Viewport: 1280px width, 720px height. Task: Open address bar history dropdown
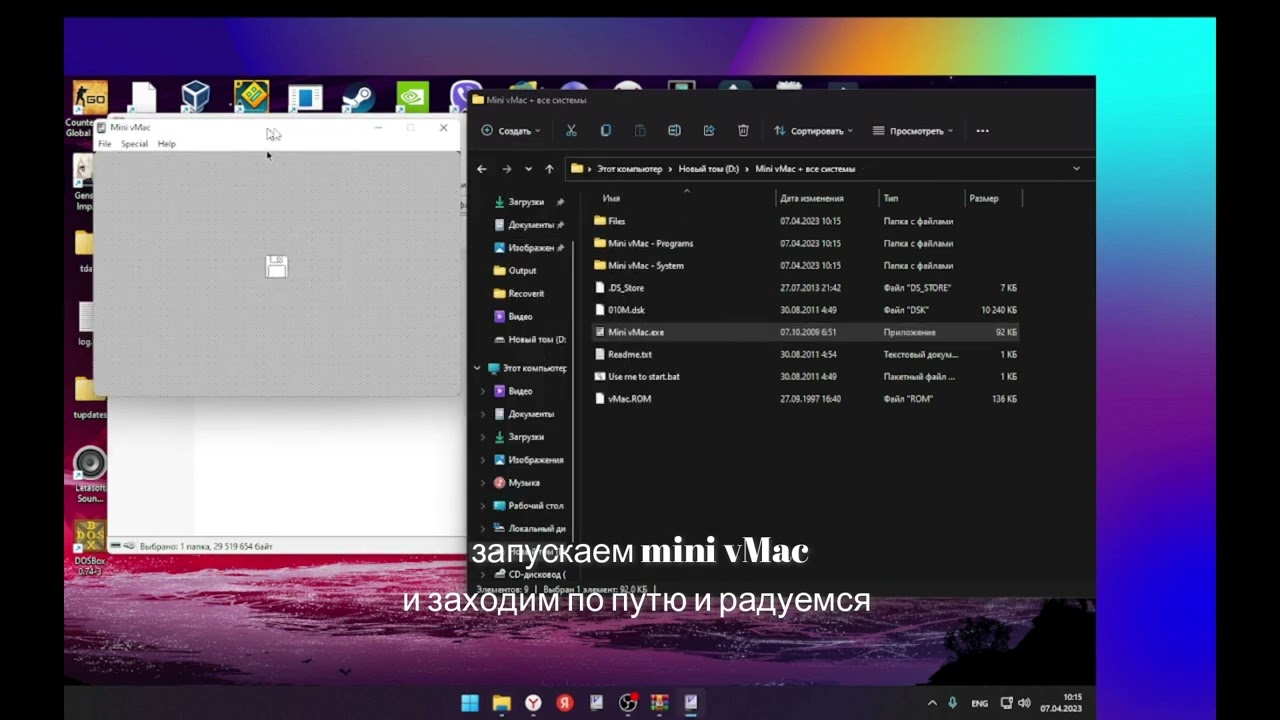pyautogui.click(x=1076, y=169)
